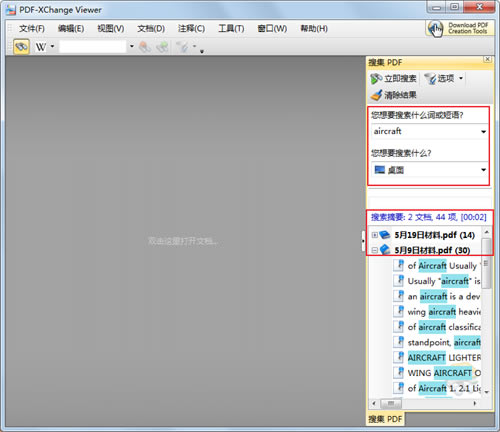Image resolution: width=500 pixels, height=432 pixels.
Task: Click page icon beside 'an aircraft is a dev'
Action: 398,296
